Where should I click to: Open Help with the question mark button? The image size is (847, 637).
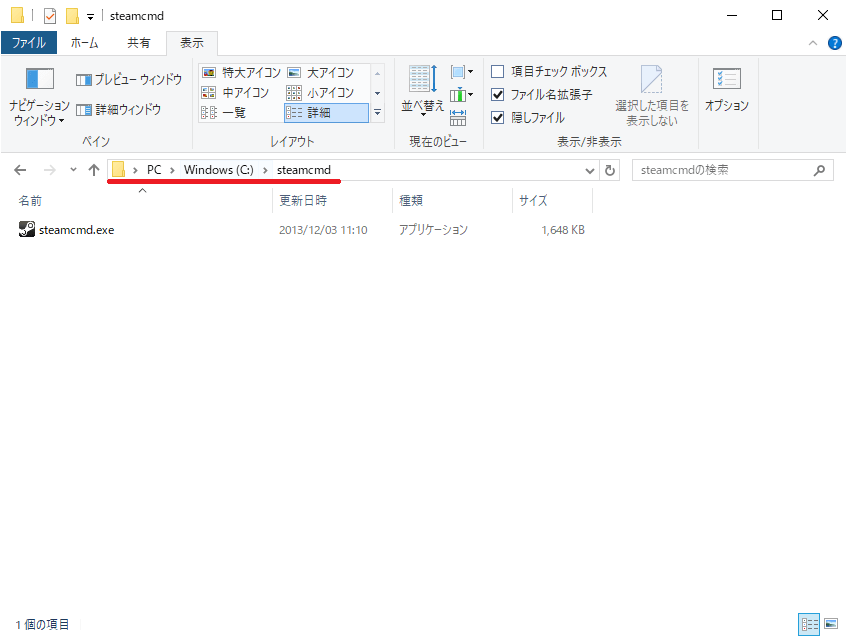(835, 43)
